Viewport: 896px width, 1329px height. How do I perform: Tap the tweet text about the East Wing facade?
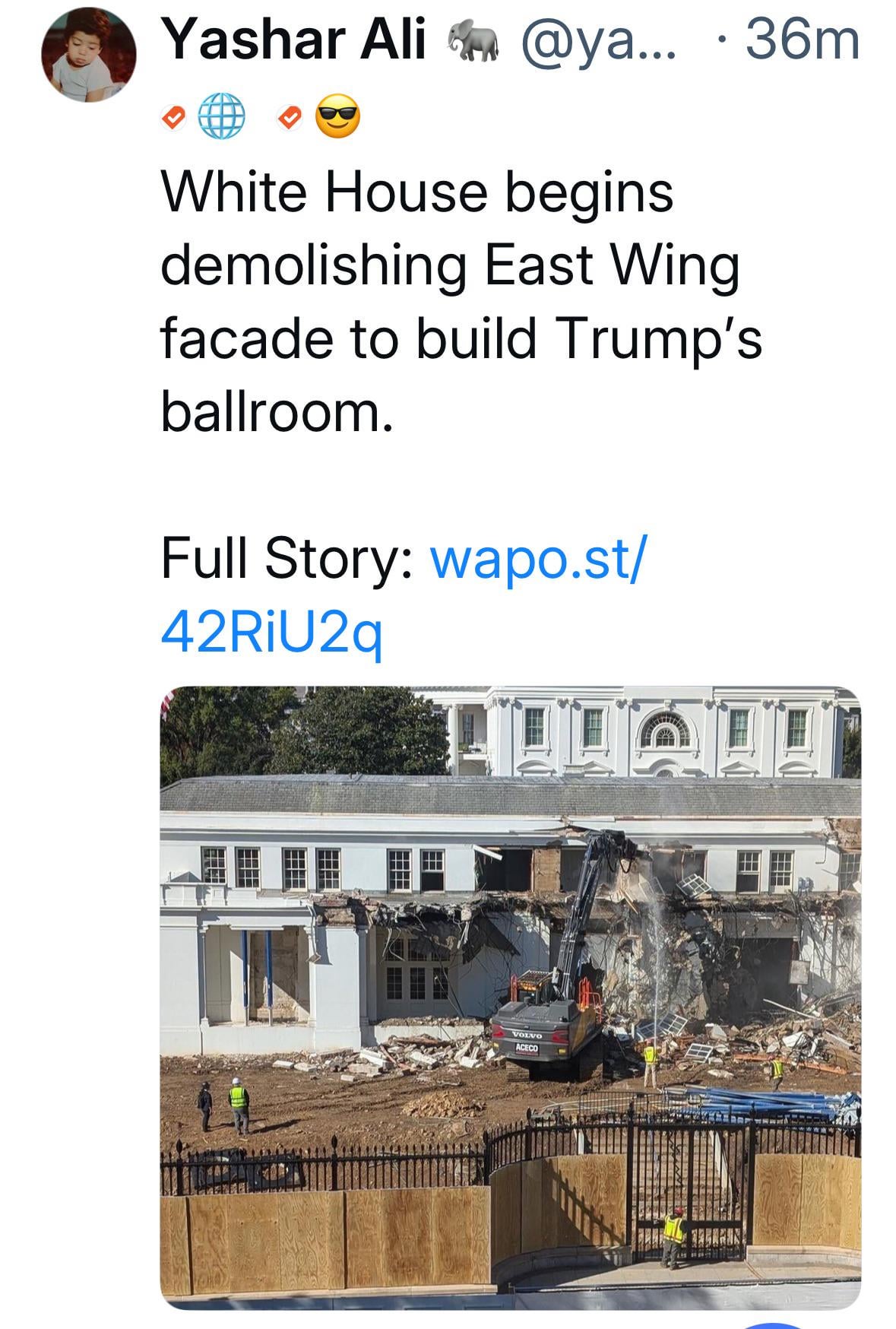[462, 302]
